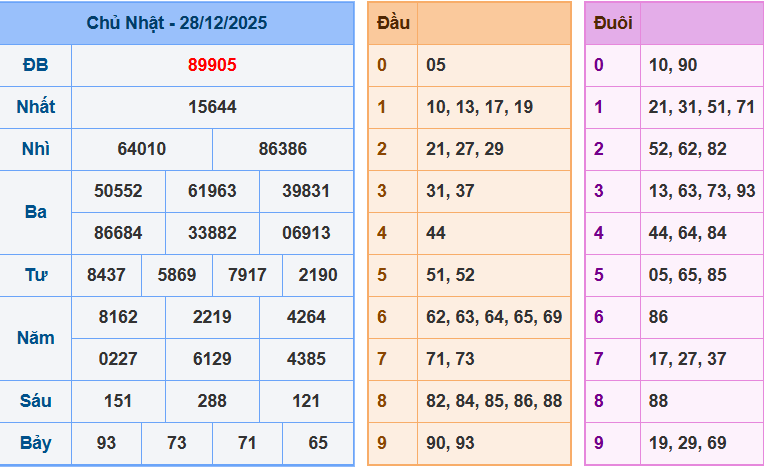The image size is (764, 467).
Task: Select the Sáu prize number 288
Action: (x=212, y=401)
